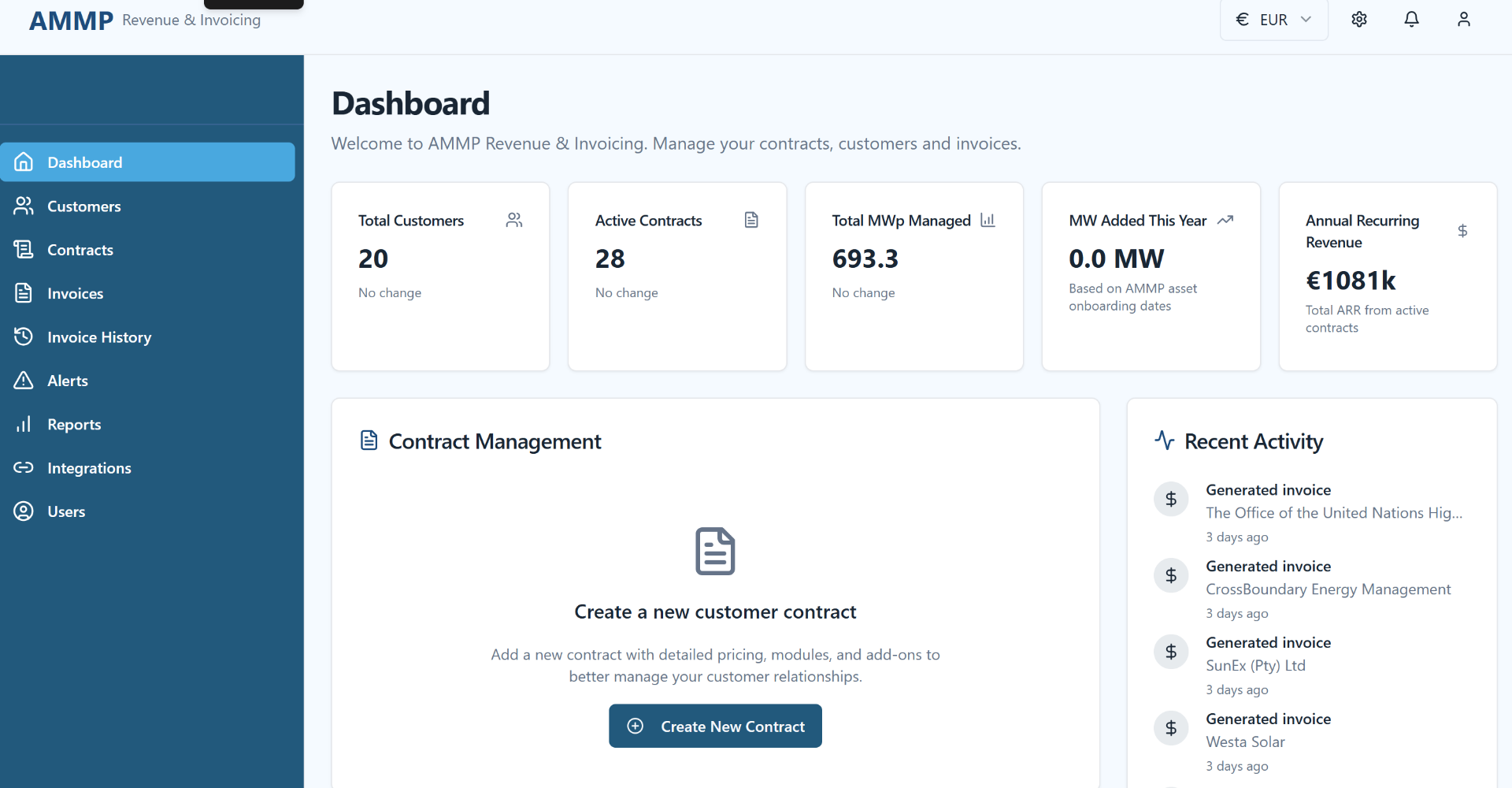The image size is (1512, 788).
Task: Switch to the Invoices section
Action: pyautogui.click(x=75, y=293)
